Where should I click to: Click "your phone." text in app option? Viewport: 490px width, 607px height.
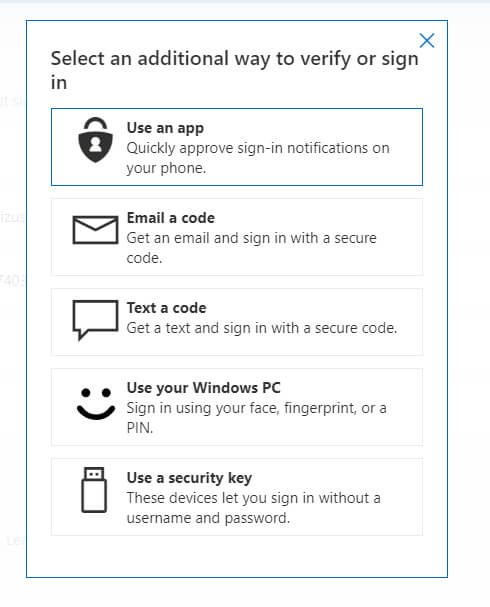click(x=166, y=168)
